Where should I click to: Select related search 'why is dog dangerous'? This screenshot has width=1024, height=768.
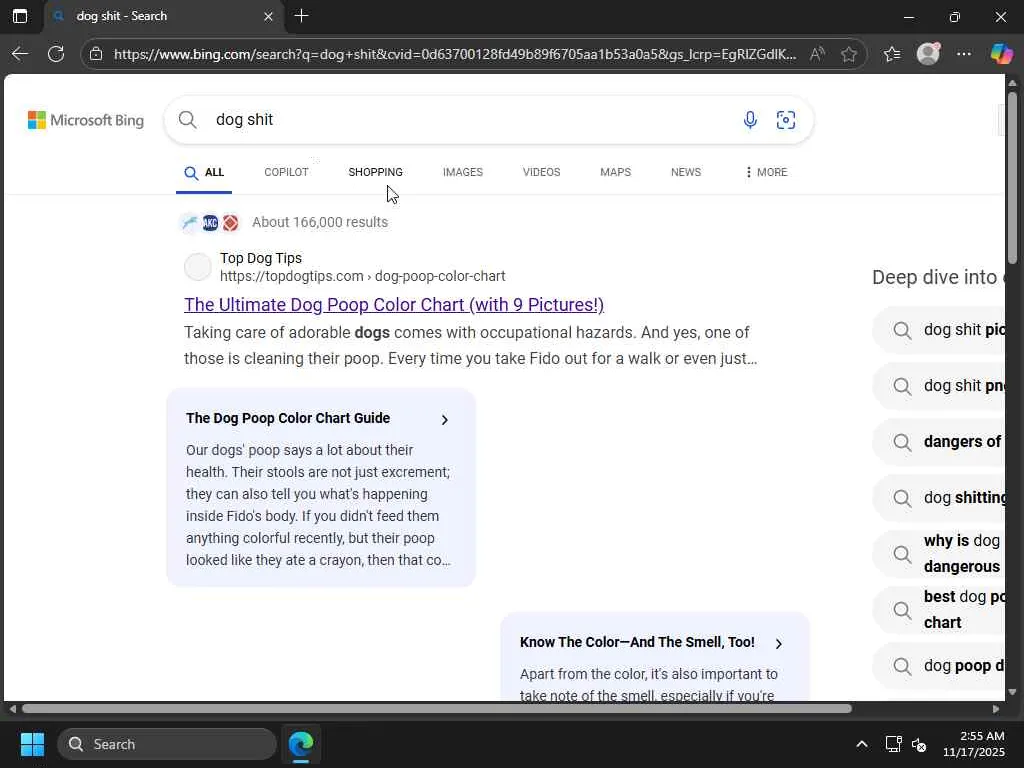pyautogui.click(x=940, y=554)
